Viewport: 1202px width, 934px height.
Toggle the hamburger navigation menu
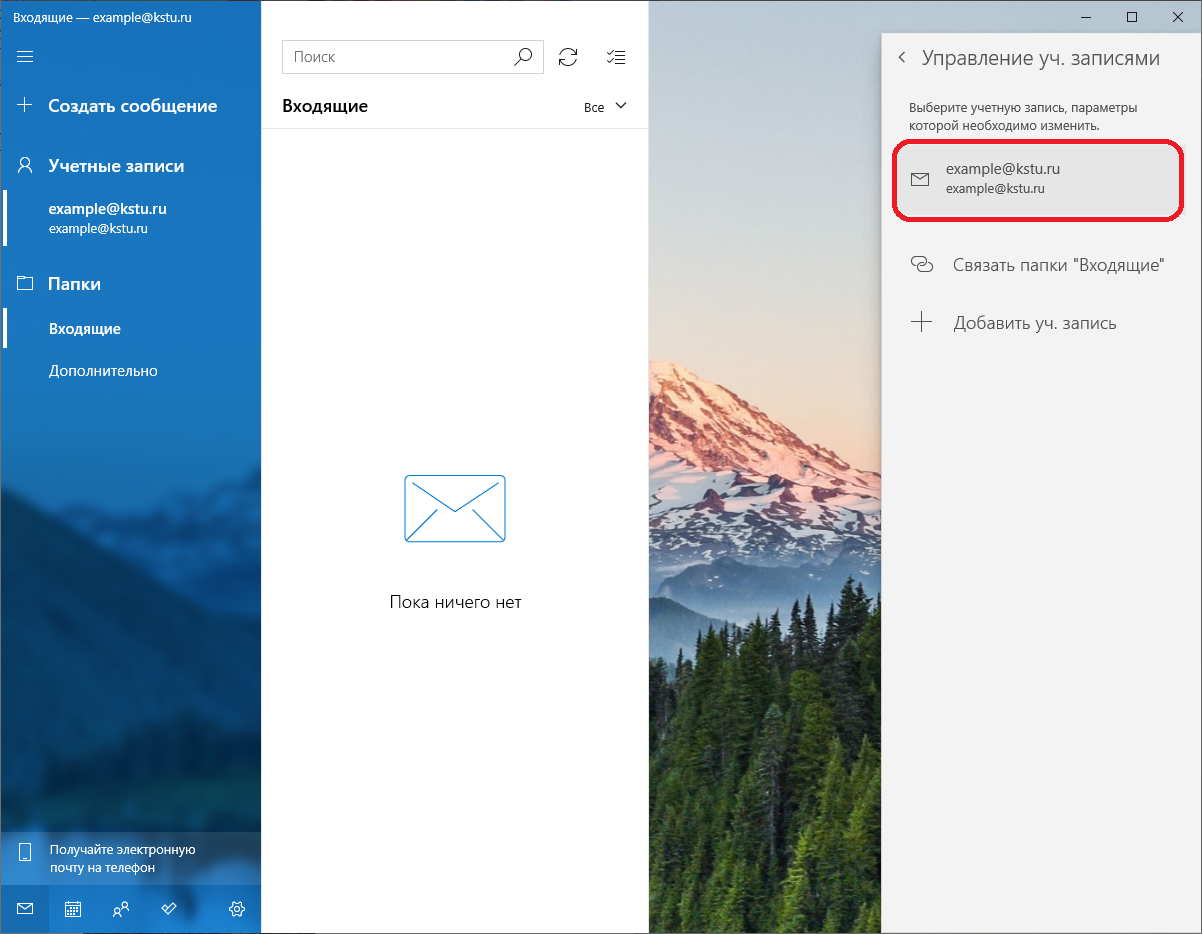point(26,56)
